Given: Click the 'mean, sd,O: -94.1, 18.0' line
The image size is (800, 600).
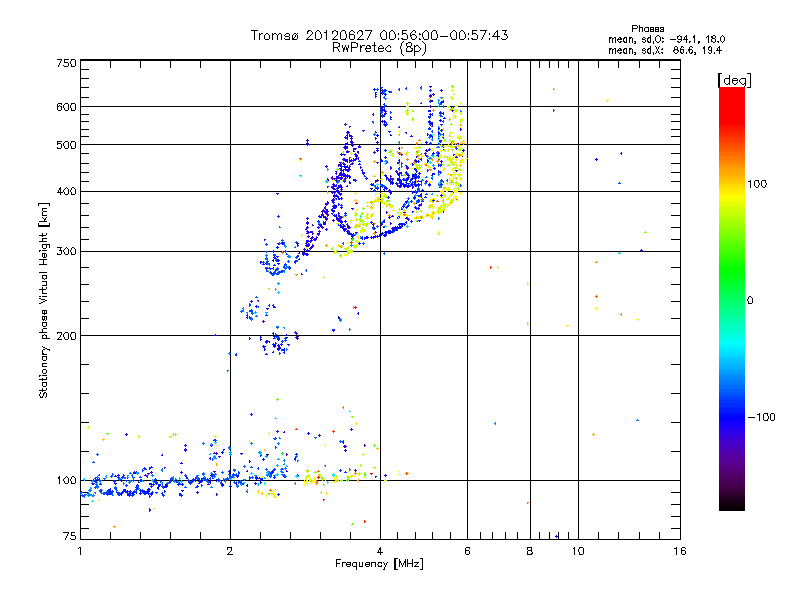Looking at the screenshot, I should 666,39.
